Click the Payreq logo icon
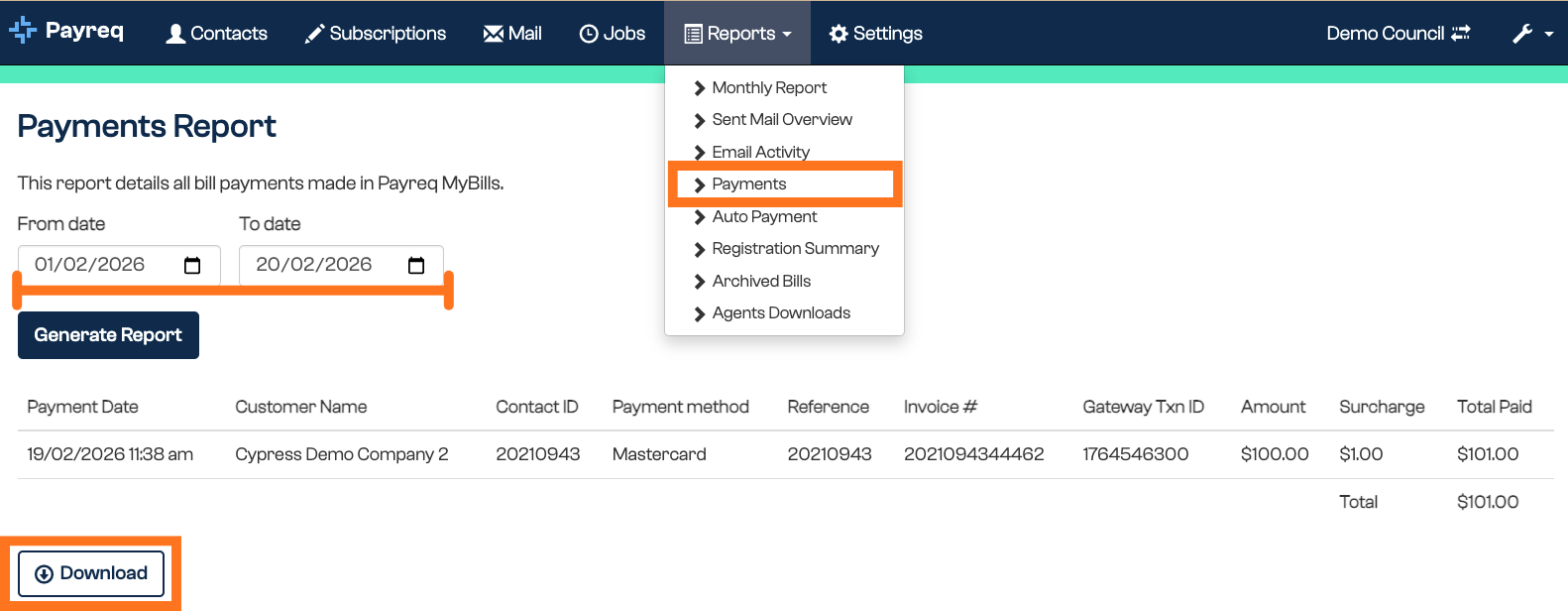 click(x=22, y=31)
